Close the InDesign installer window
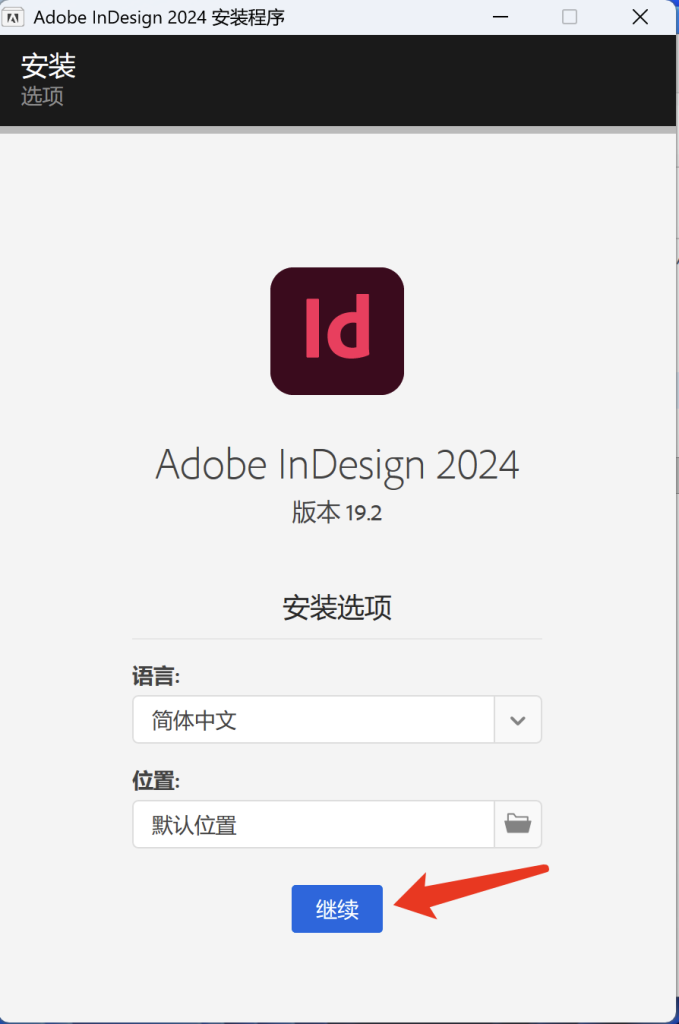This screenshot has width=679, height=1024. pos(639,17)
